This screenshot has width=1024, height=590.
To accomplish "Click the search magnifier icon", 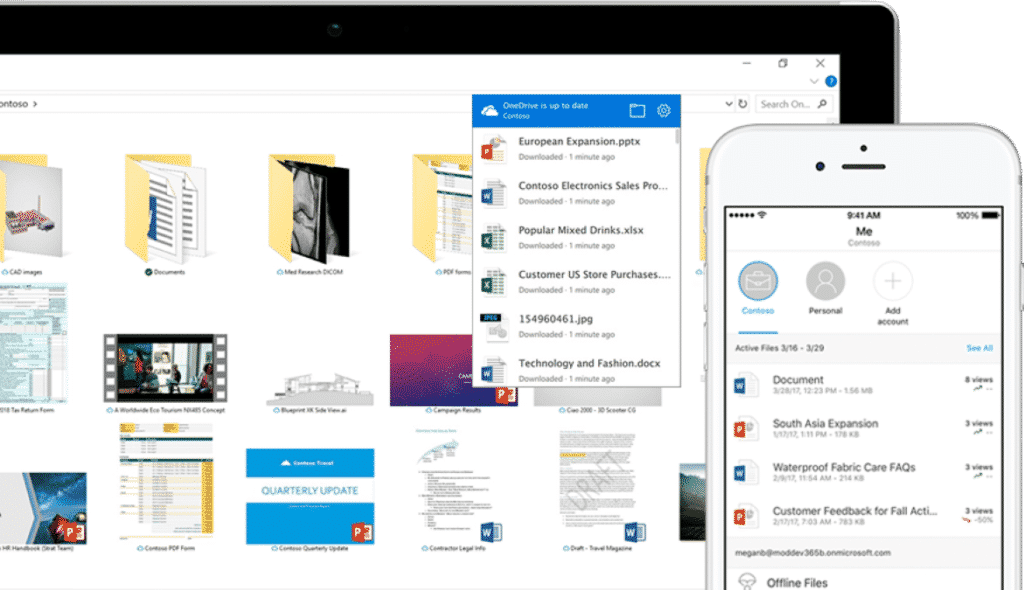I will point(822,103).
